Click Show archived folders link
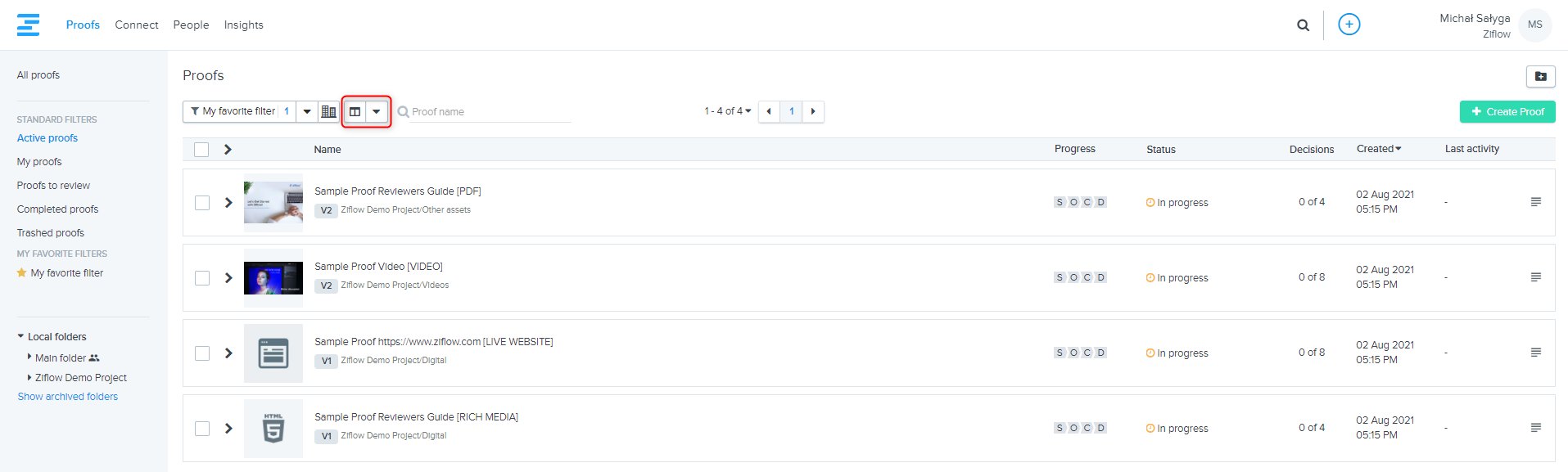This screenshot has height=472, width=1568. [x=68, y=397]
